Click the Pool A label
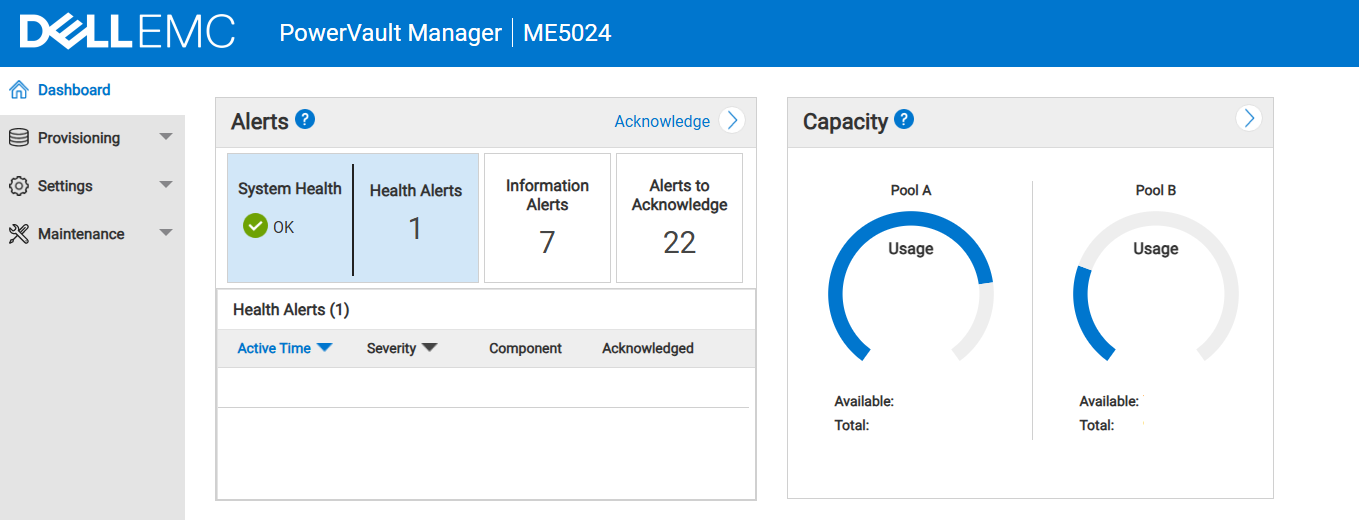Screen dimensions: 1359x520 [911, 190]
